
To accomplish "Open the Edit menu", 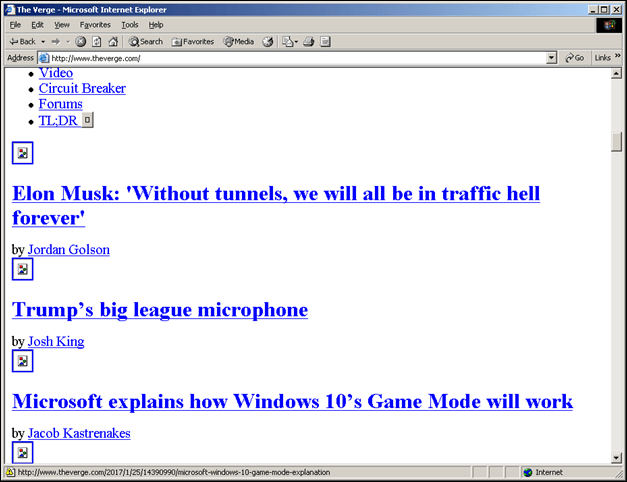I will (x=37, y=25).
